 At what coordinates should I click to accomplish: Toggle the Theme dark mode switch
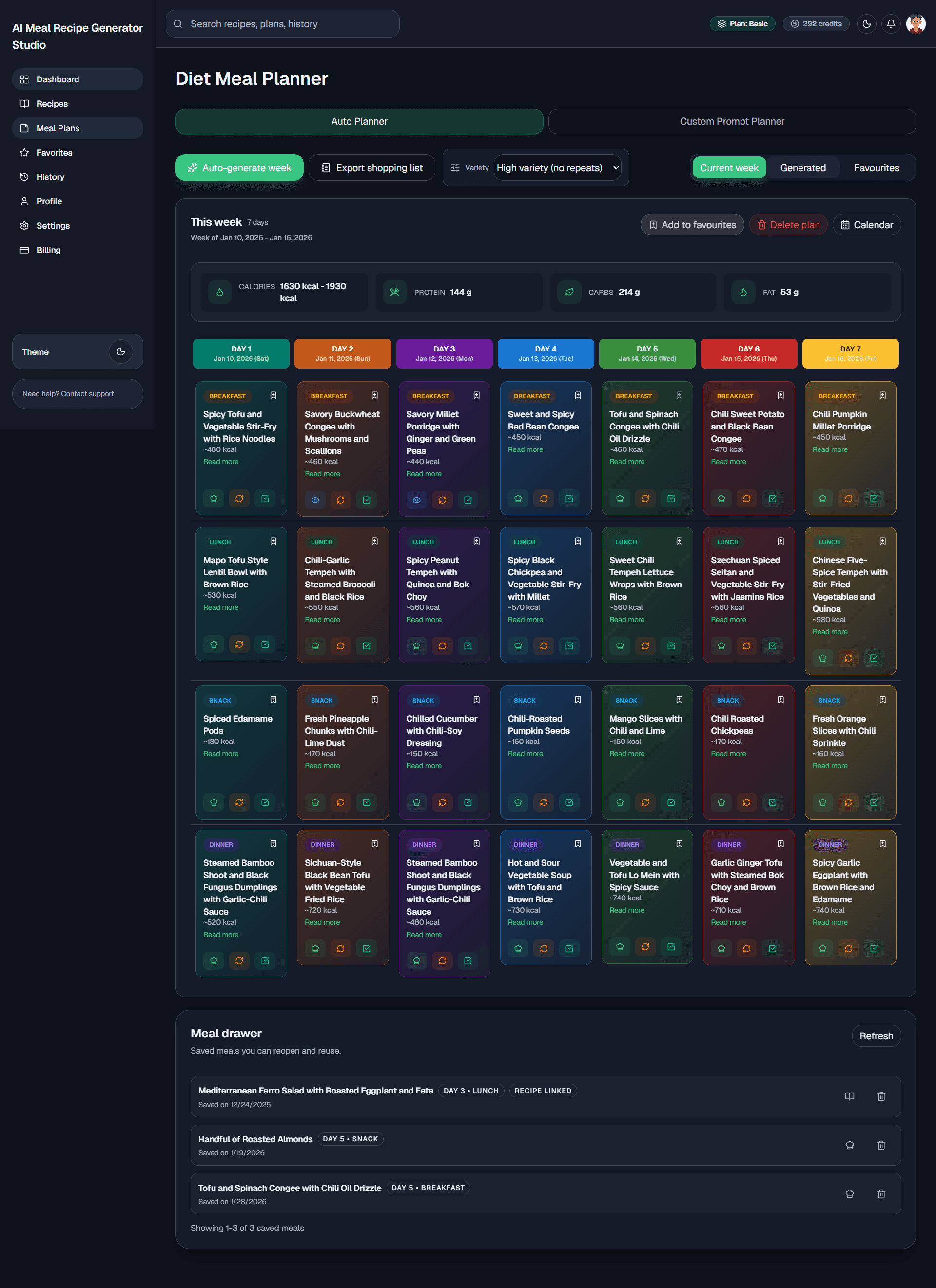click(x=120, y=351)
